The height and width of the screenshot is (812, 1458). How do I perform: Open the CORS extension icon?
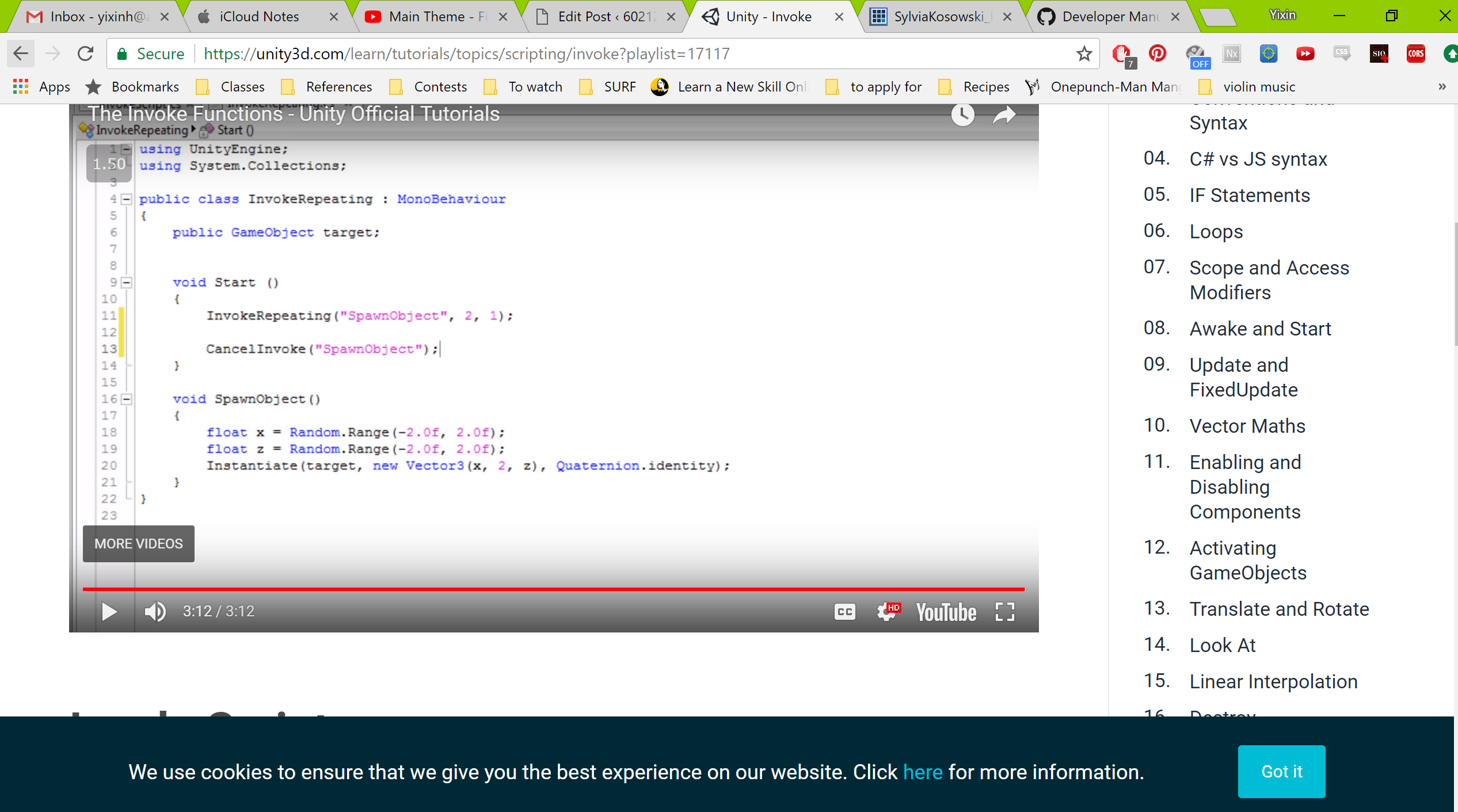(x=1416, y=54)
